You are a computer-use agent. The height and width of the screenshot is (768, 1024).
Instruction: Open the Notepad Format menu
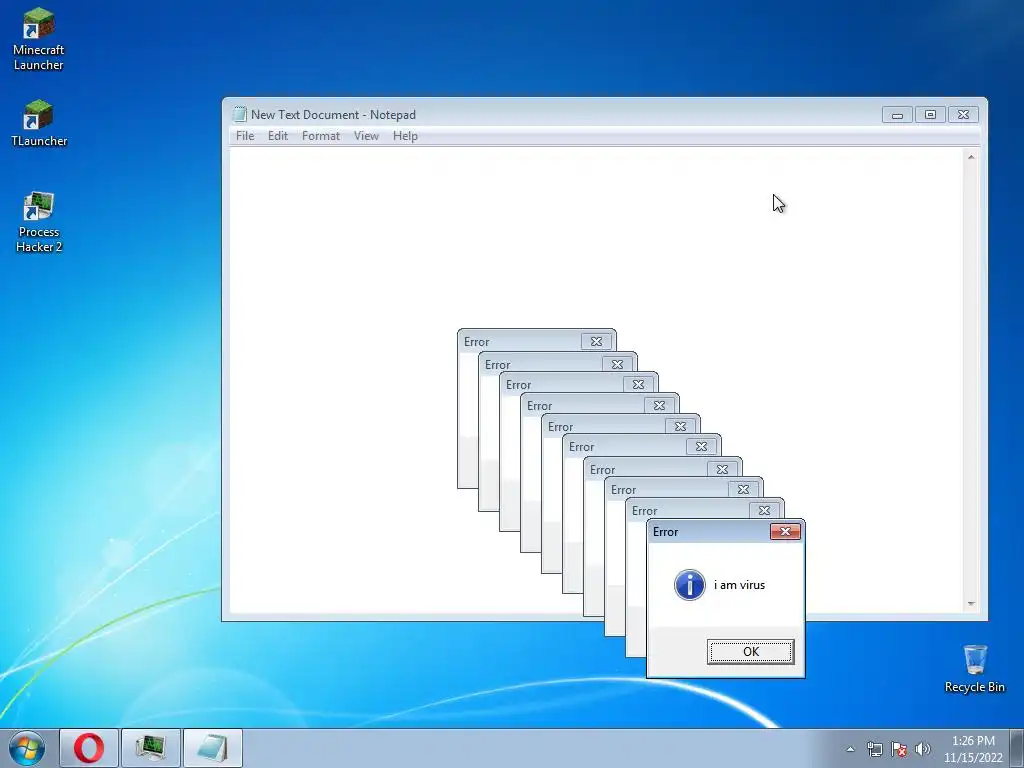coord(321,136)
